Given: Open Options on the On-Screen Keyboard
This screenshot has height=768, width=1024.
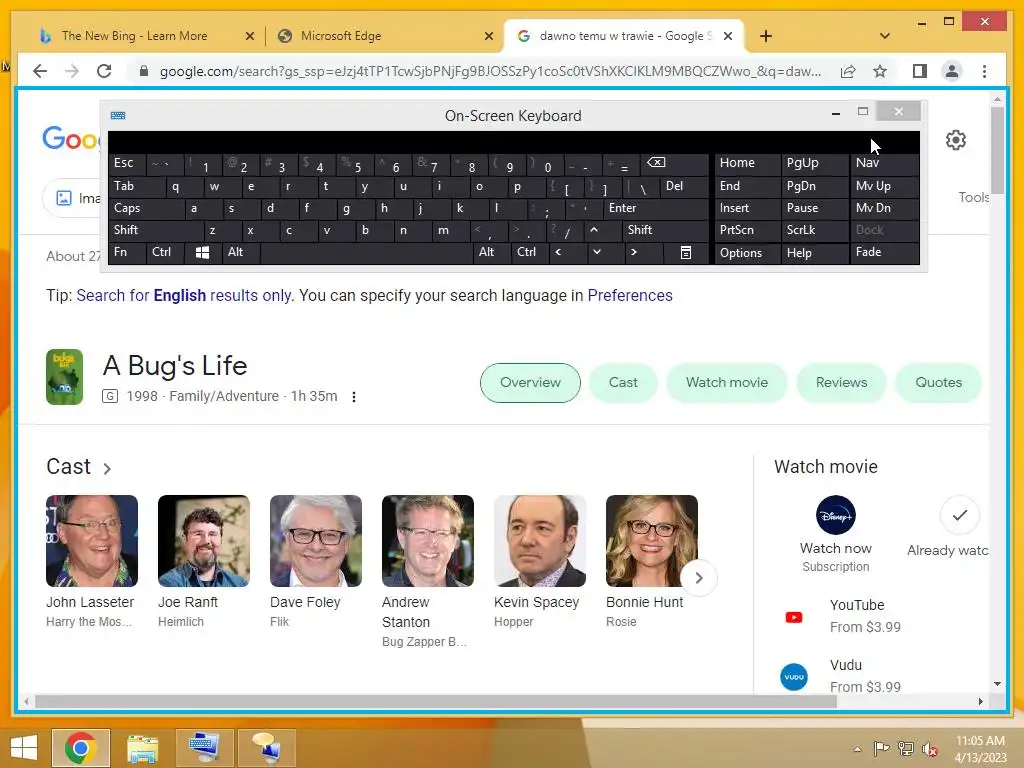Looking at the screenshot, I should [x=747, y=253].
